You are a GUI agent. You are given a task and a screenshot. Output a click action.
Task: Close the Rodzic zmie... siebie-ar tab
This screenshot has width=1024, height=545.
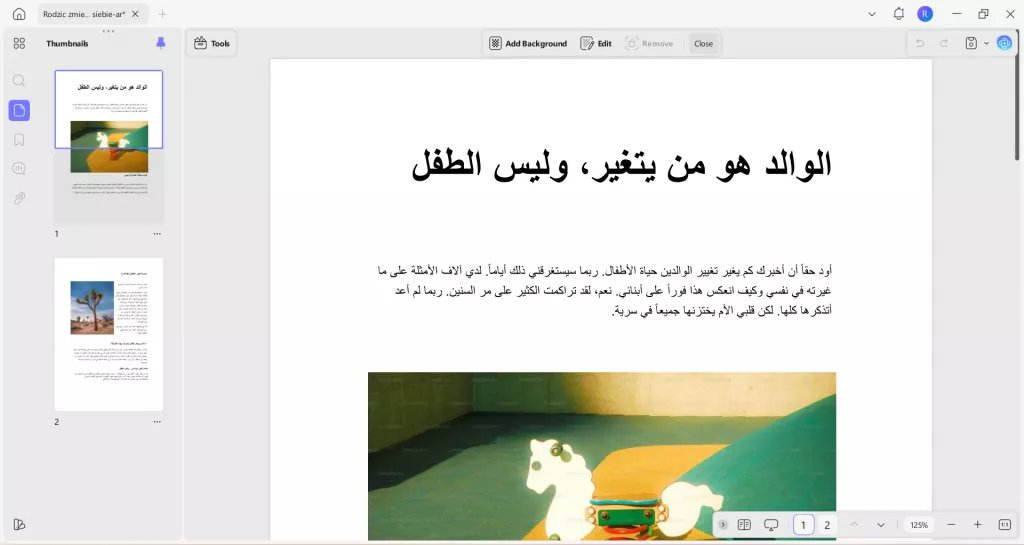[135, 14]
